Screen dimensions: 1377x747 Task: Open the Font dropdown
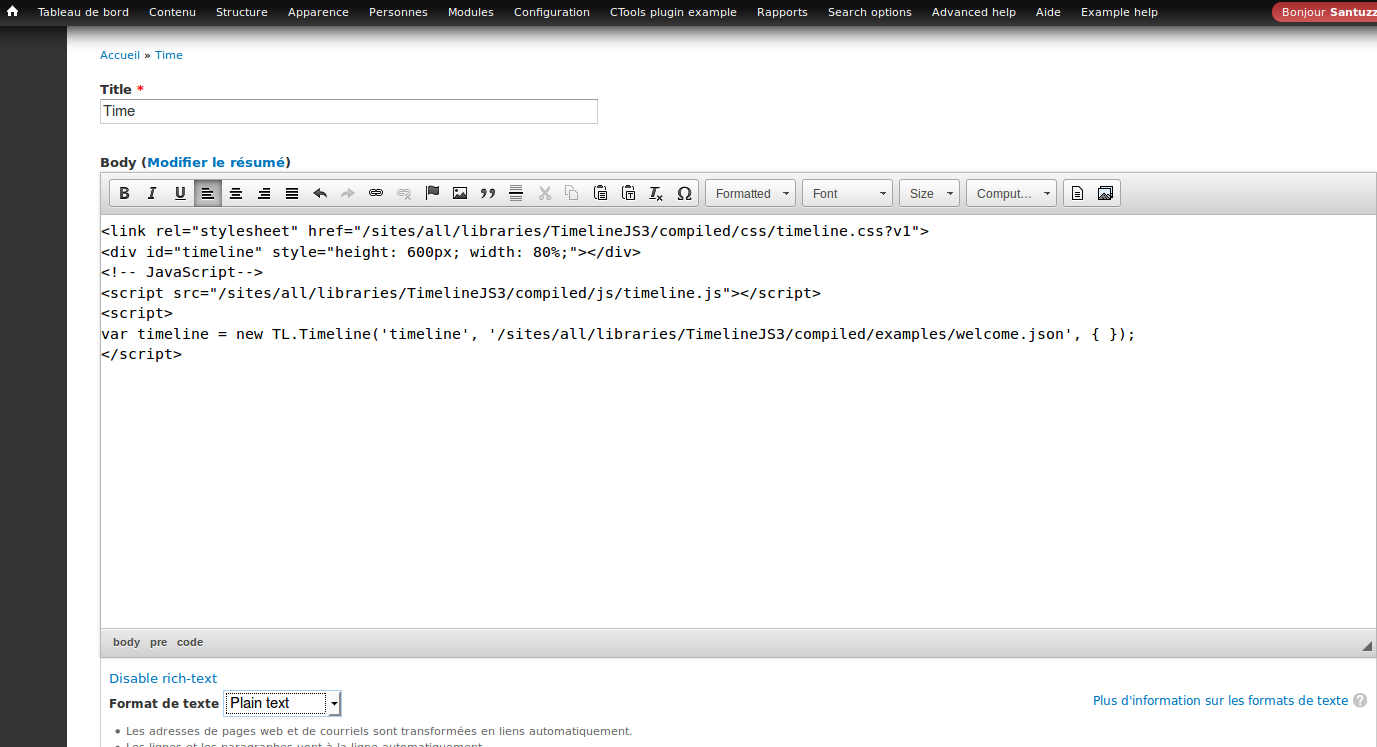click(847, 193)
